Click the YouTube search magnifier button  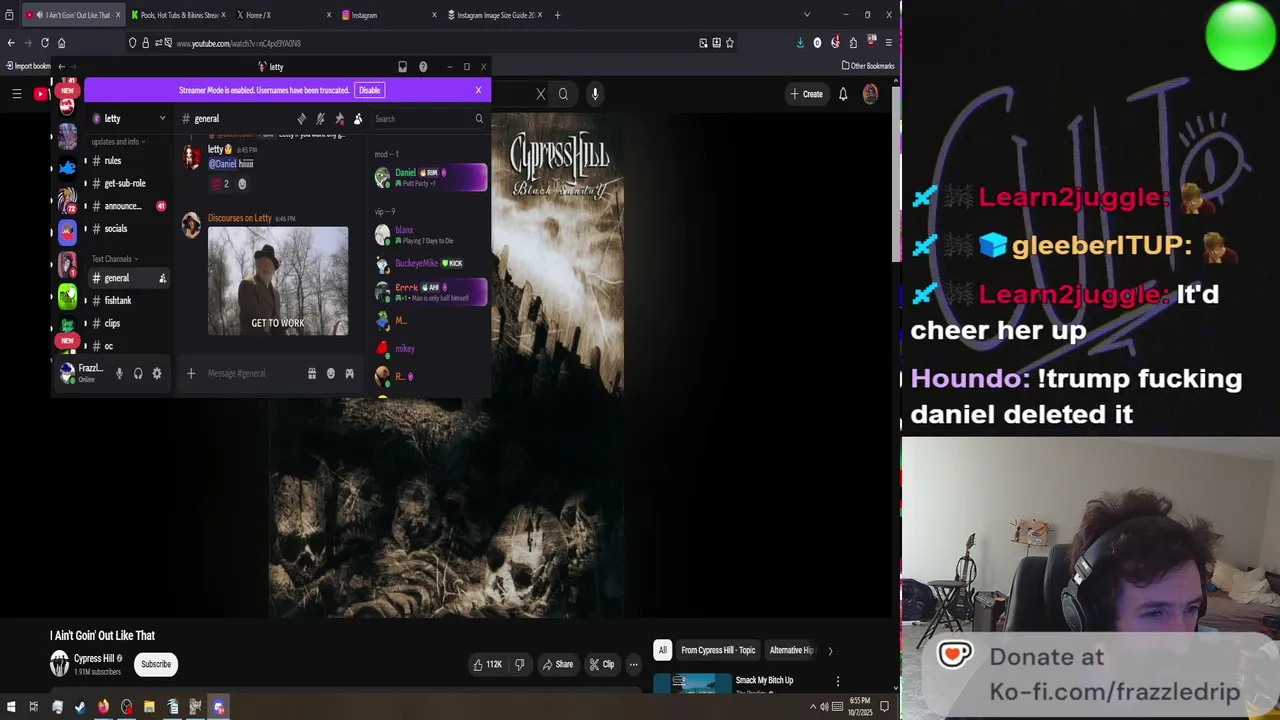pyautogui.click(x=564, y=94)
